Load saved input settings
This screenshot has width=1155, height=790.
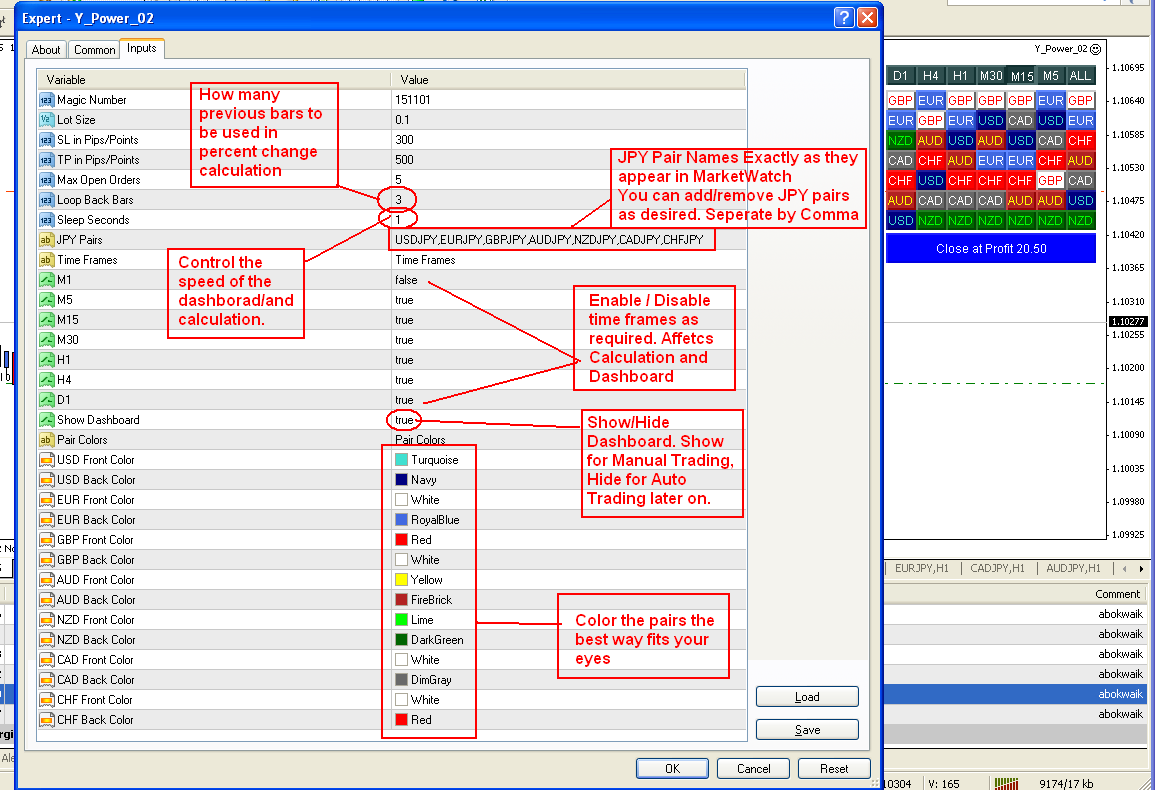pos(807,696)
